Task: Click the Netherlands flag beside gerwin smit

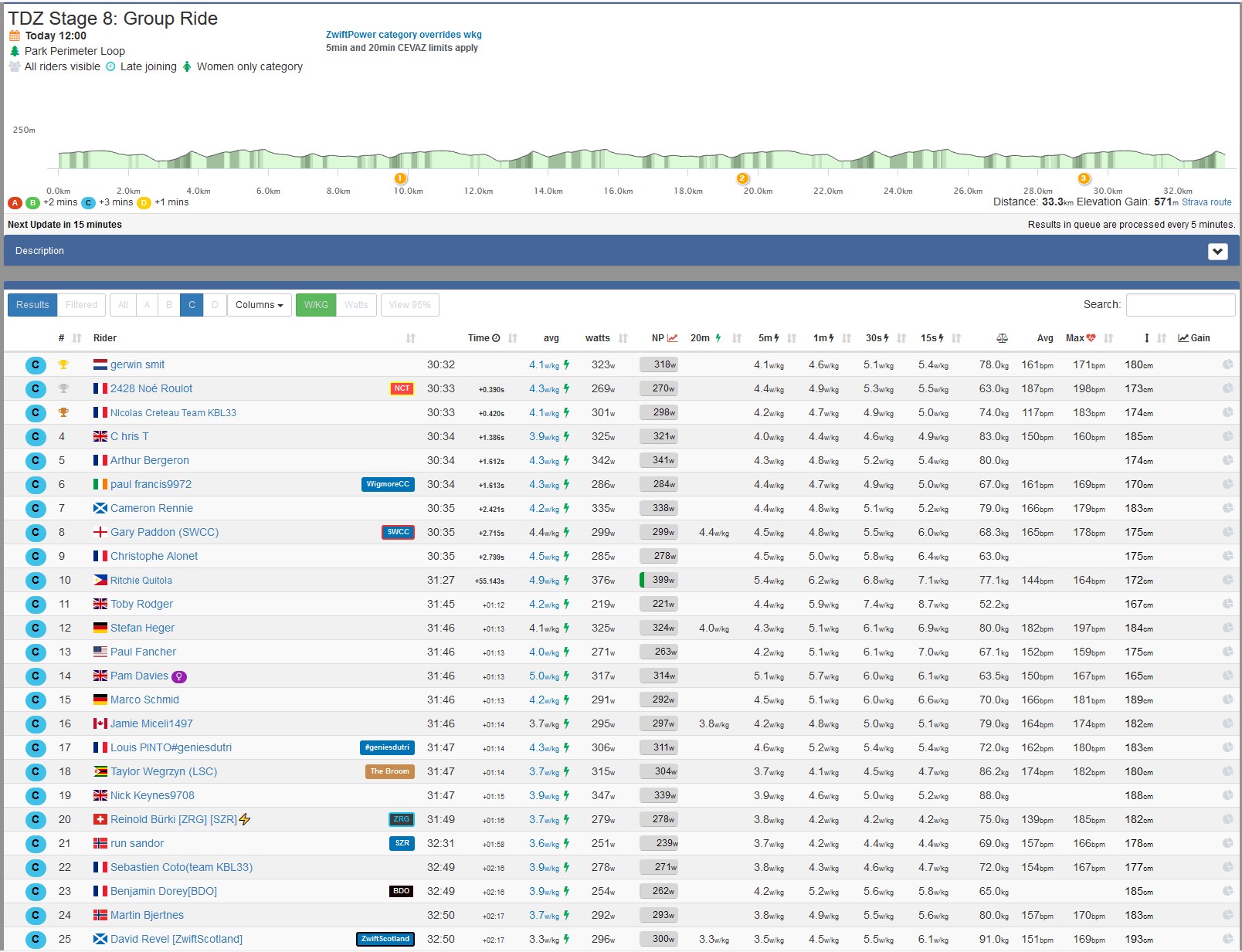Action: (x=100, y=364)
